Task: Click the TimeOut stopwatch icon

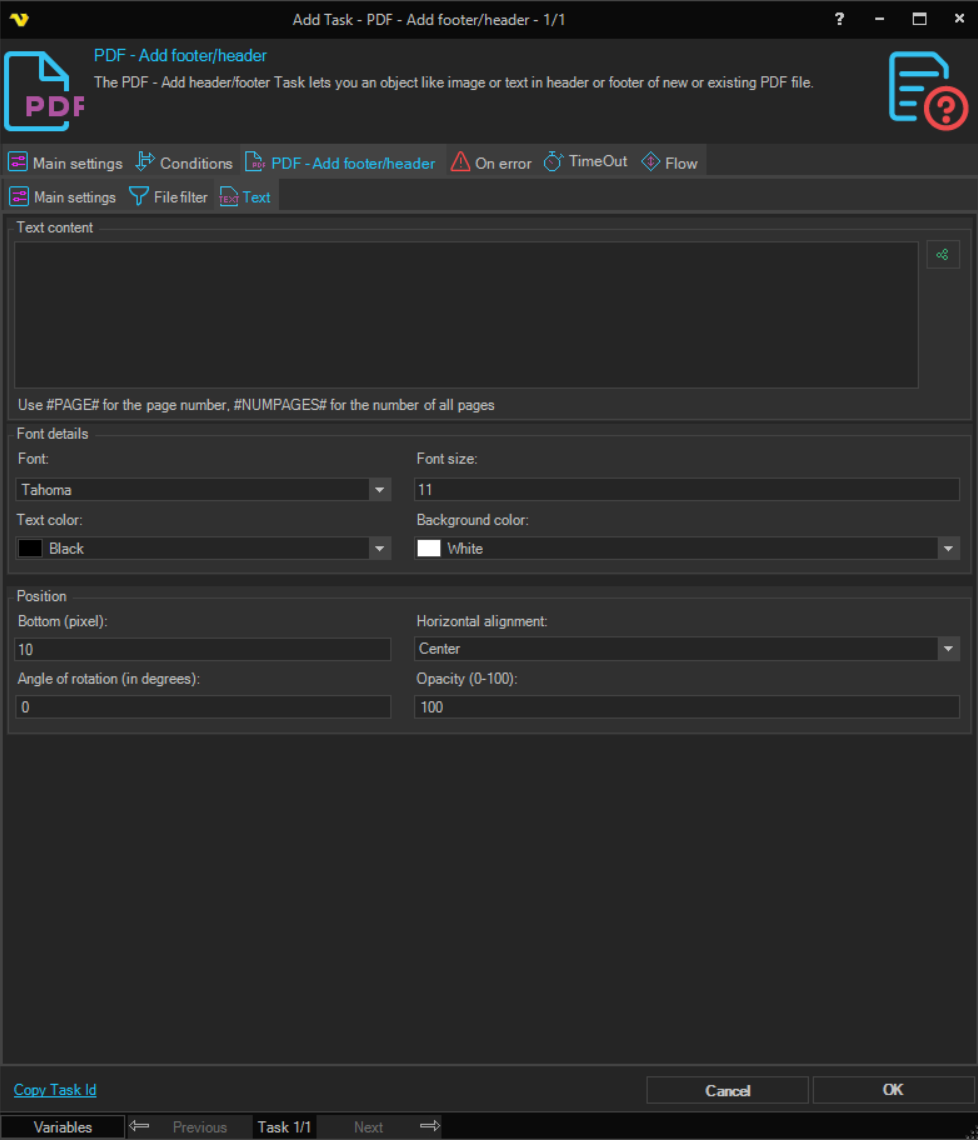Action: pos(553,161)
